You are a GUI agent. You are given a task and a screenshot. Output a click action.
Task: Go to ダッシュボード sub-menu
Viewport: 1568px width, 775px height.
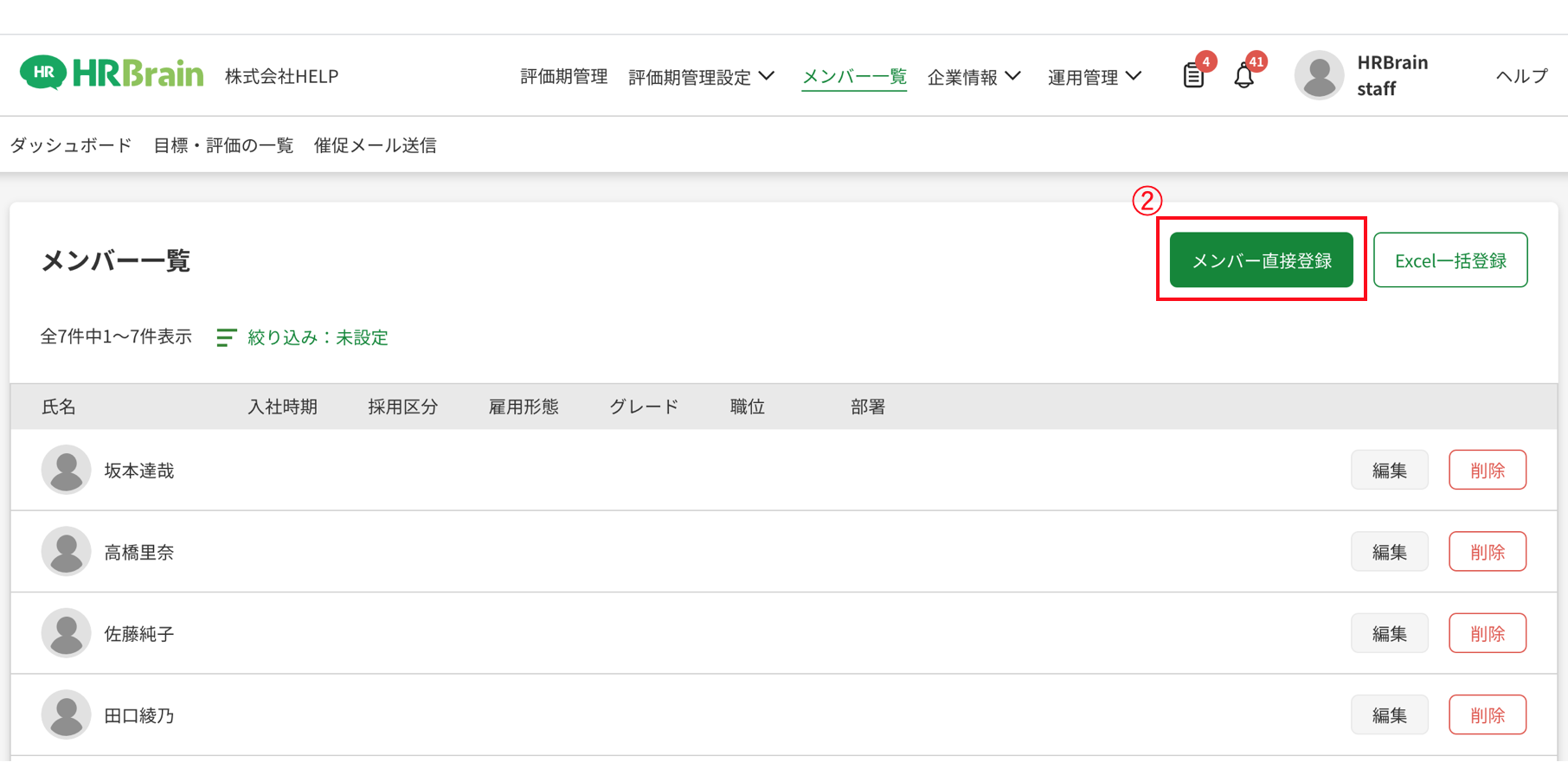(x=71, y=144)
